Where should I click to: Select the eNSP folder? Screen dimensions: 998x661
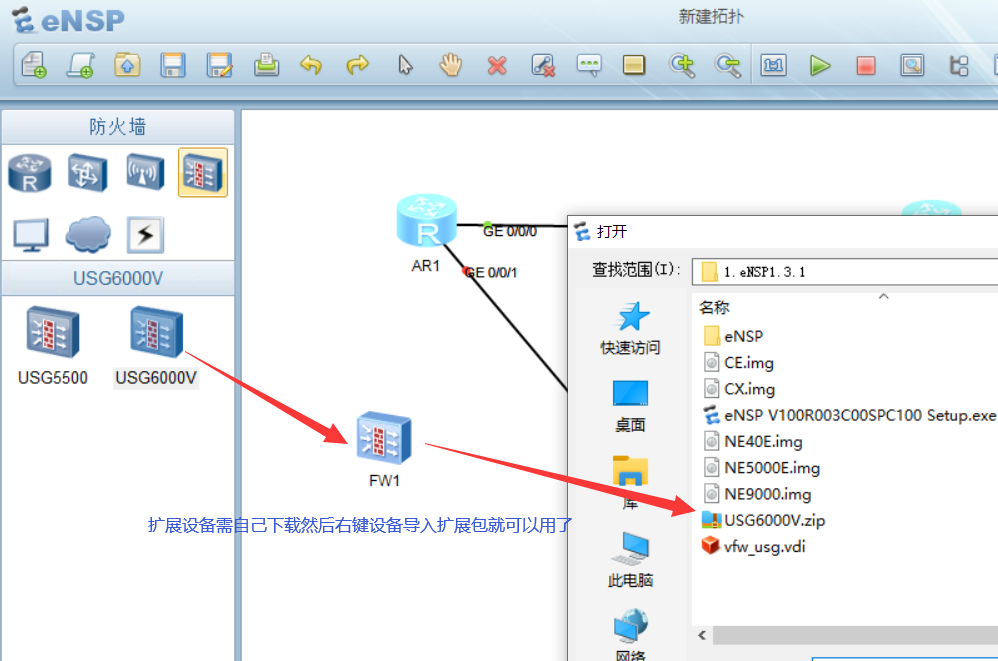(733, 336)
